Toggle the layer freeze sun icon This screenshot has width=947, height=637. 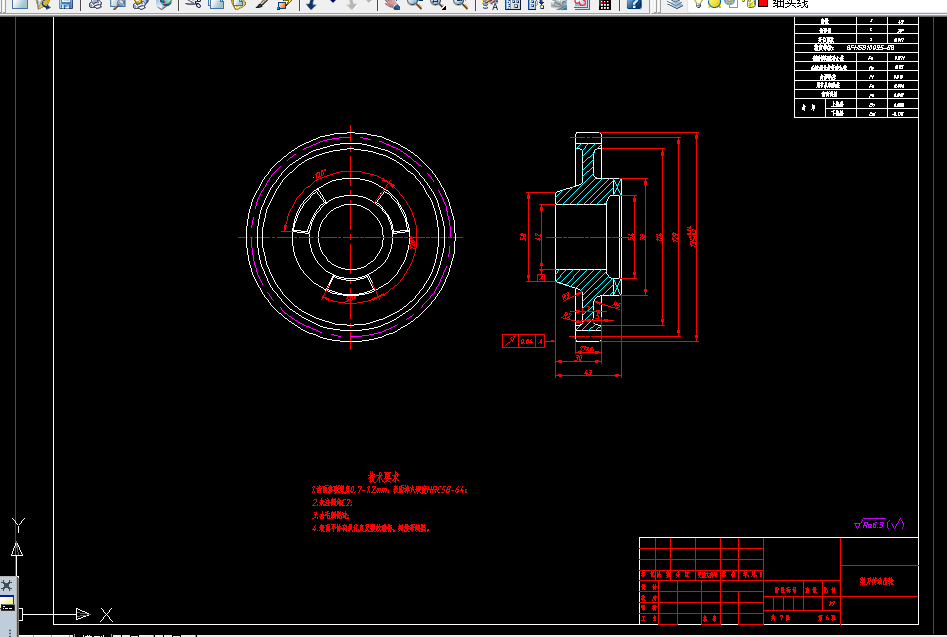click(x=714, y=3)
